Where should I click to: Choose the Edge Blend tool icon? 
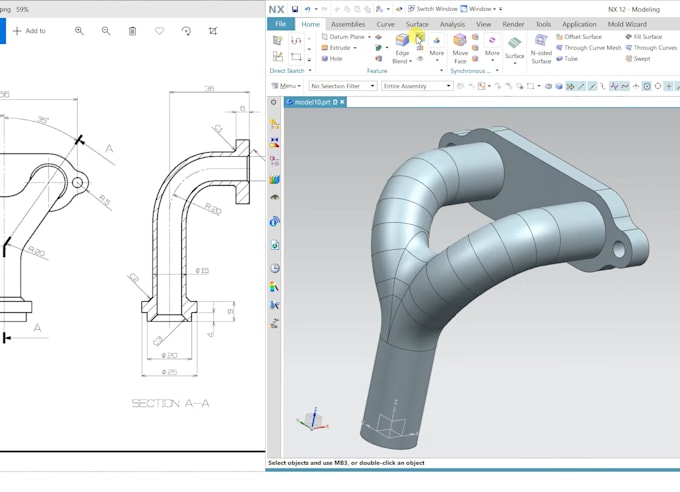(402, 40)
